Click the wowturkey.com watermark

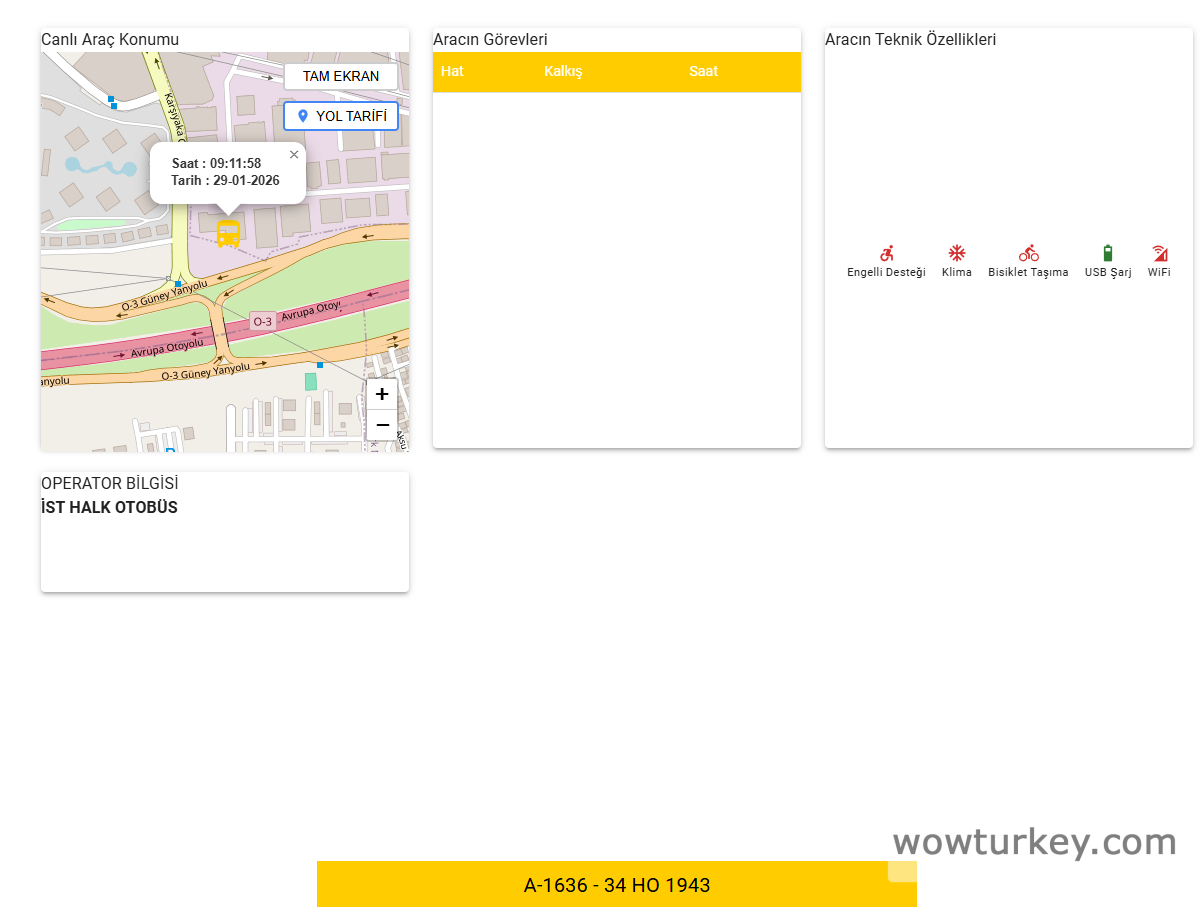click(1034, 842)
